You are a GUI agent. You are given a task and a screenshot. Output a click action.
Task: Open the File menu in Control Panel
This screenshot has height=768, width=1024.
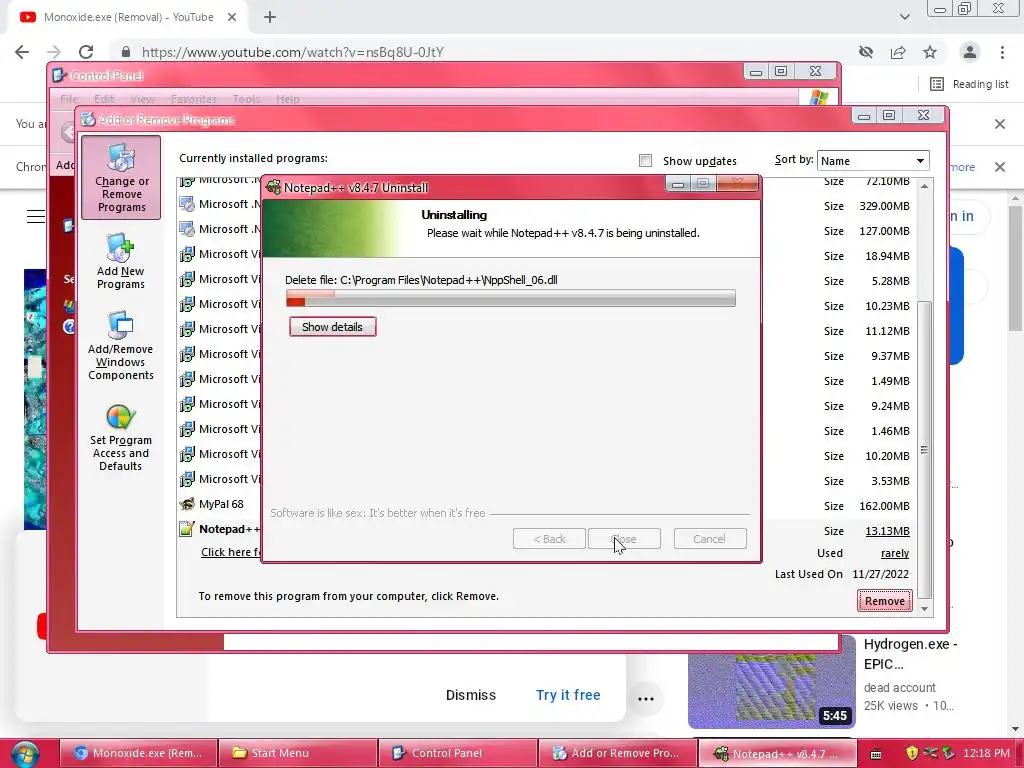coord(69,99)
